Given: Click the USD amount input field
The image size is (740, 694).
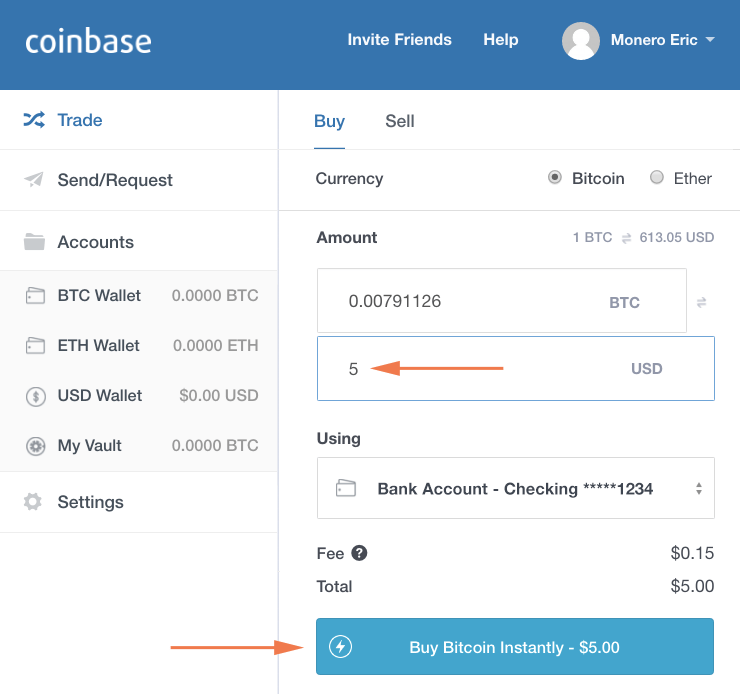Looking at the screenshot, I should [x=516, y=368].
